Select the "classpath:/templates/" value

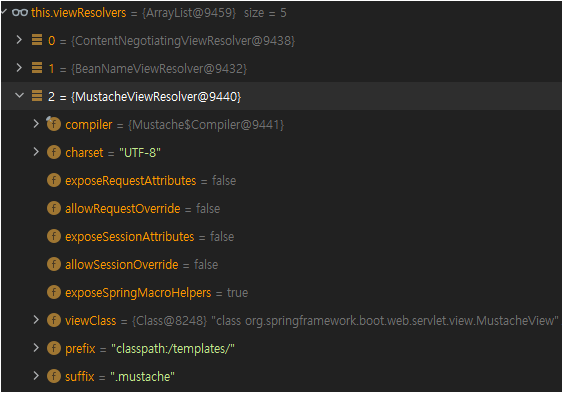pos(173,349)
